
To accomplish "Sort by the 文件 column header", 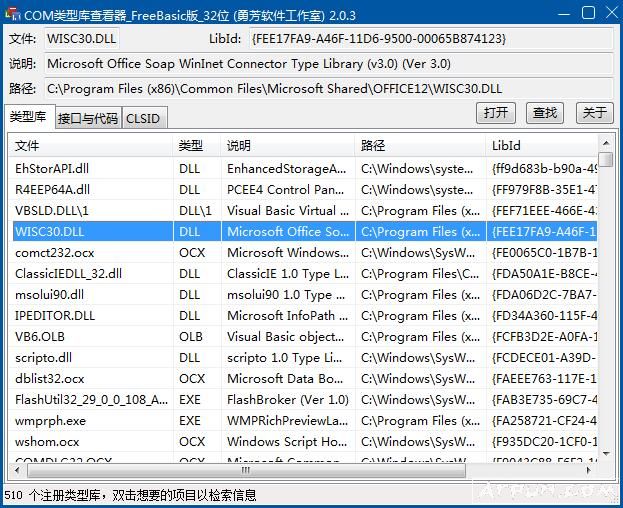I will tap(91, 146).
